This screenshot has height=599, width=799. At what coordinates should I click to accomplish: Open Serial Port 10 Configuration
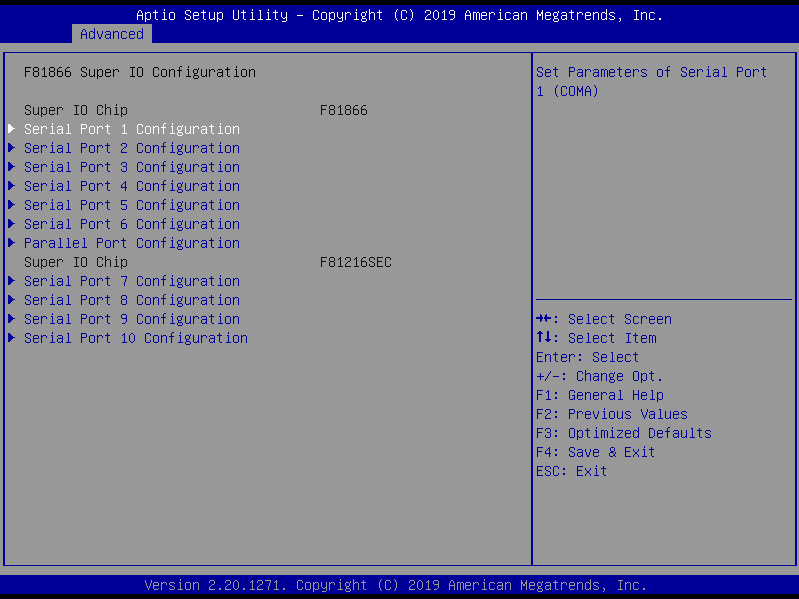(136, 338)
